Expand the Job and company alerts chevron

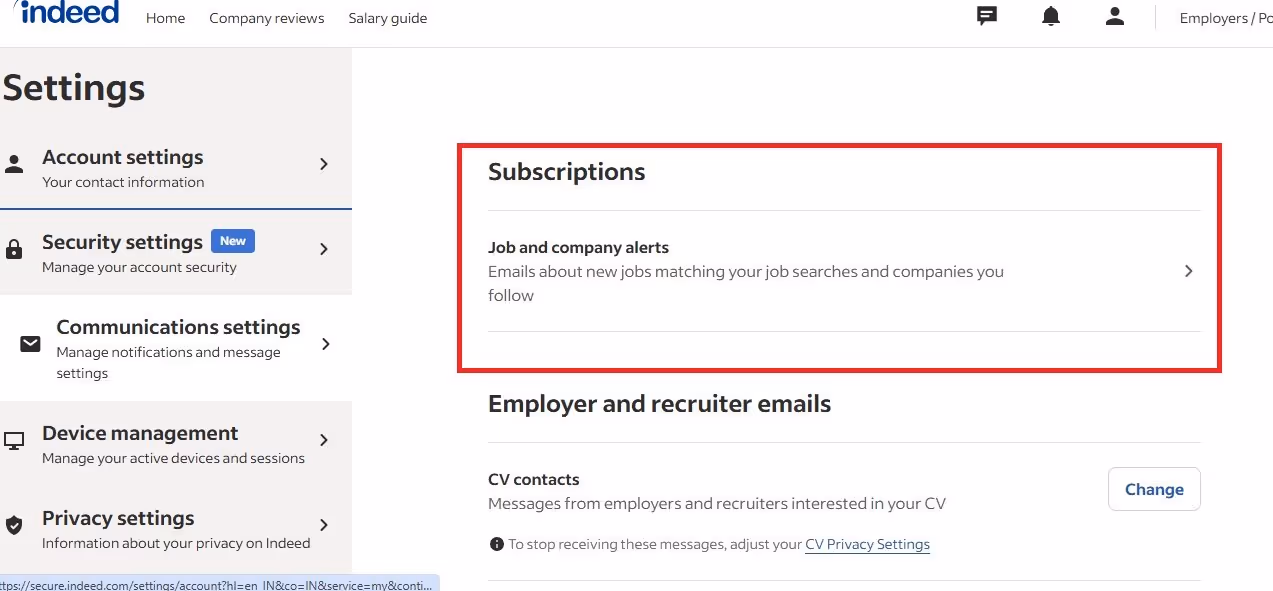tap(1188, 271)
